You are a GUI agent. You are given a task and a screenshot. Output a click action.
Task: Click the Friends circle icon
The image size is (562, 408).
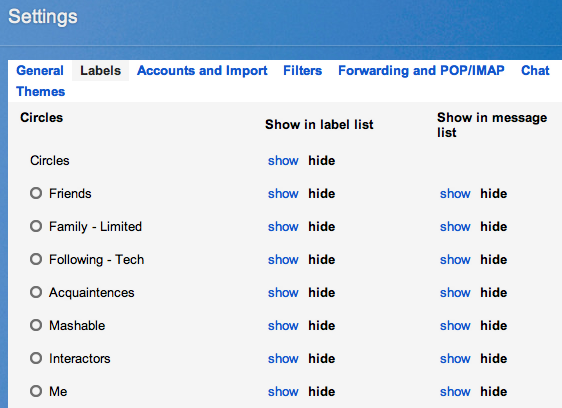36,193
